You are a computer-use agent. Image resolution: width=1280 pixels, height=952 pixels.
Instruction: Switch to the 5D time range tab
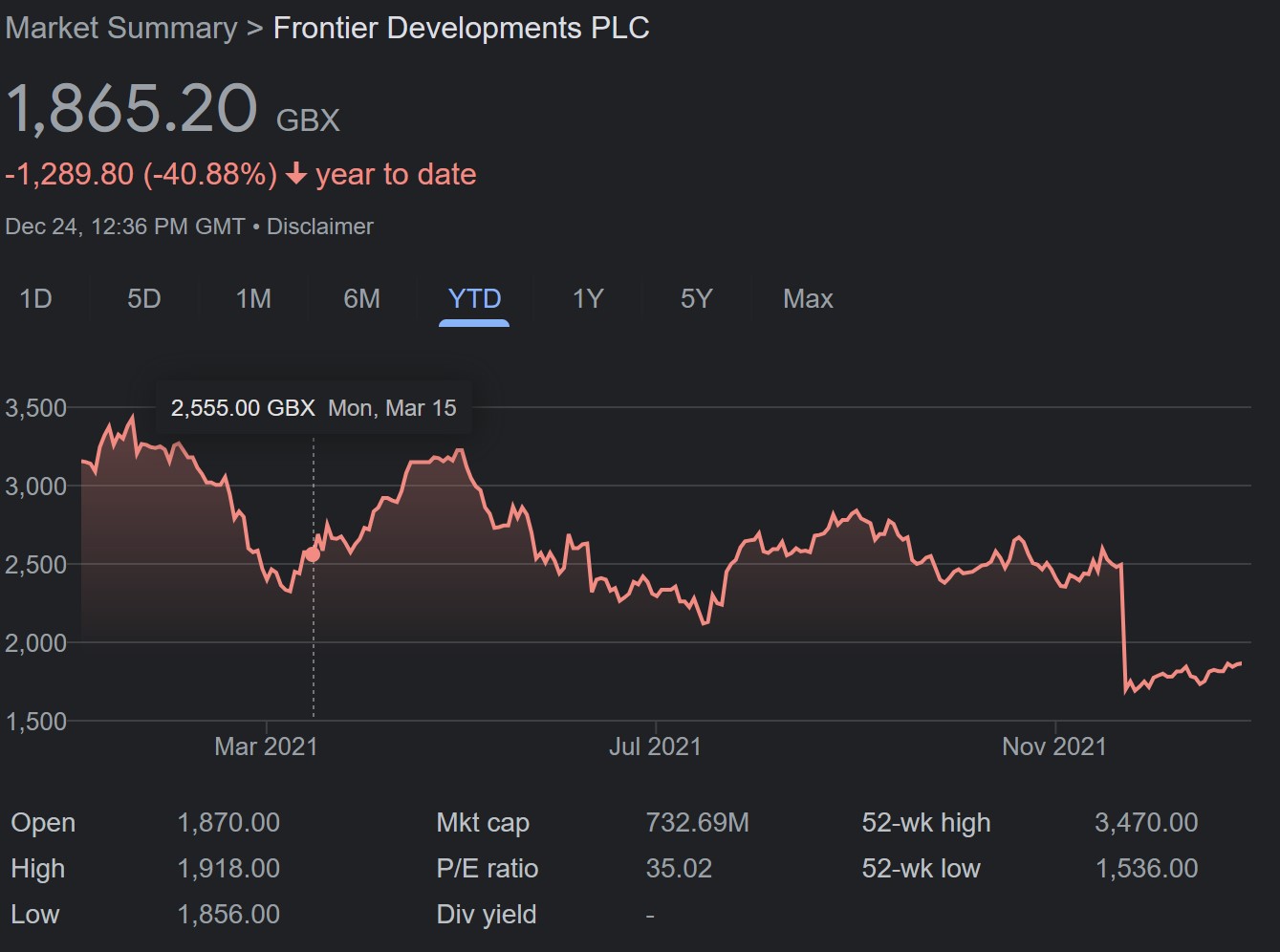pyautogui.click(x=144, y=299)
